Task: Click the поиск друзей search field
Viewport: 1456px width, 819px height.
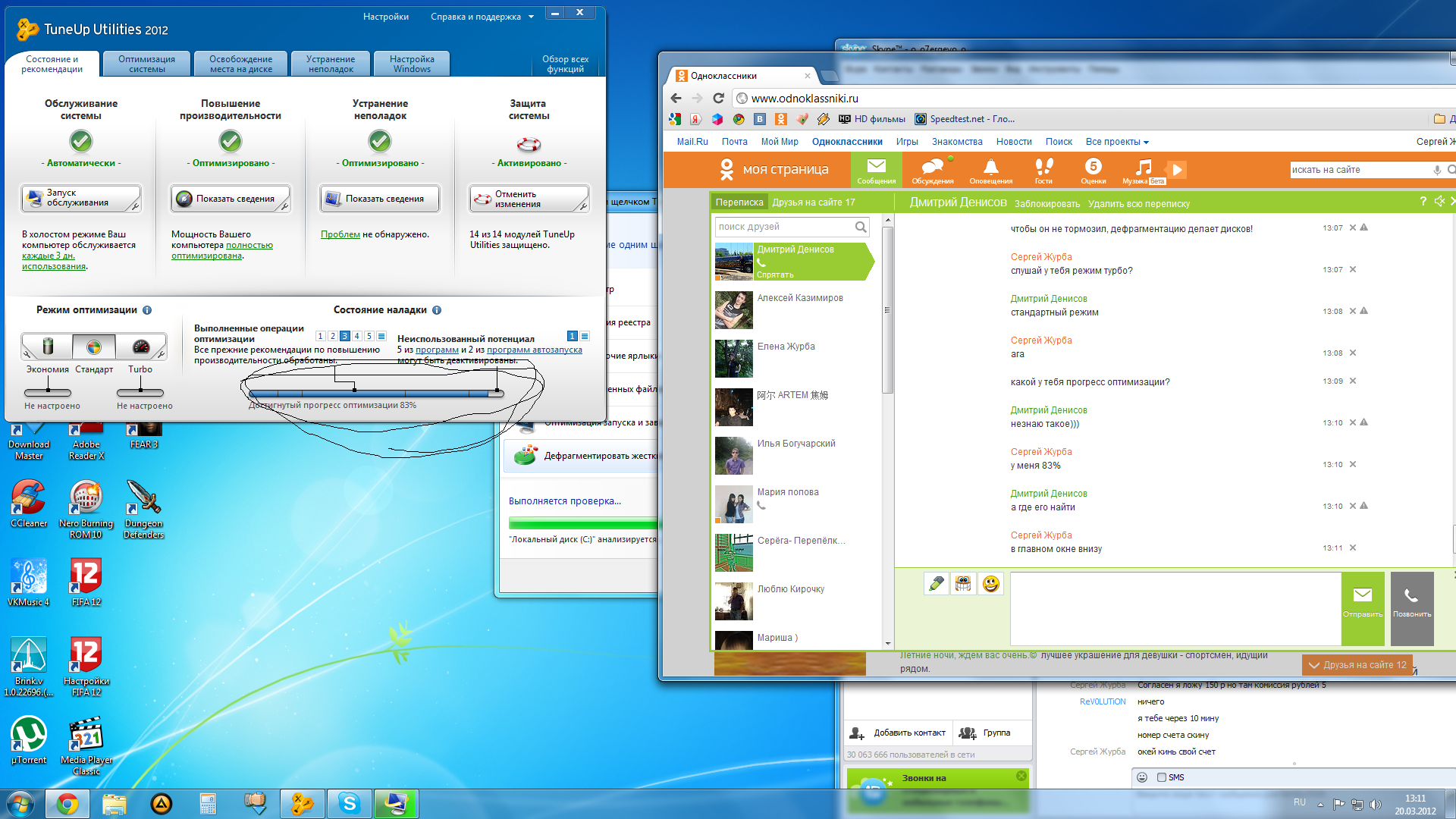Action: click(792, 227)
